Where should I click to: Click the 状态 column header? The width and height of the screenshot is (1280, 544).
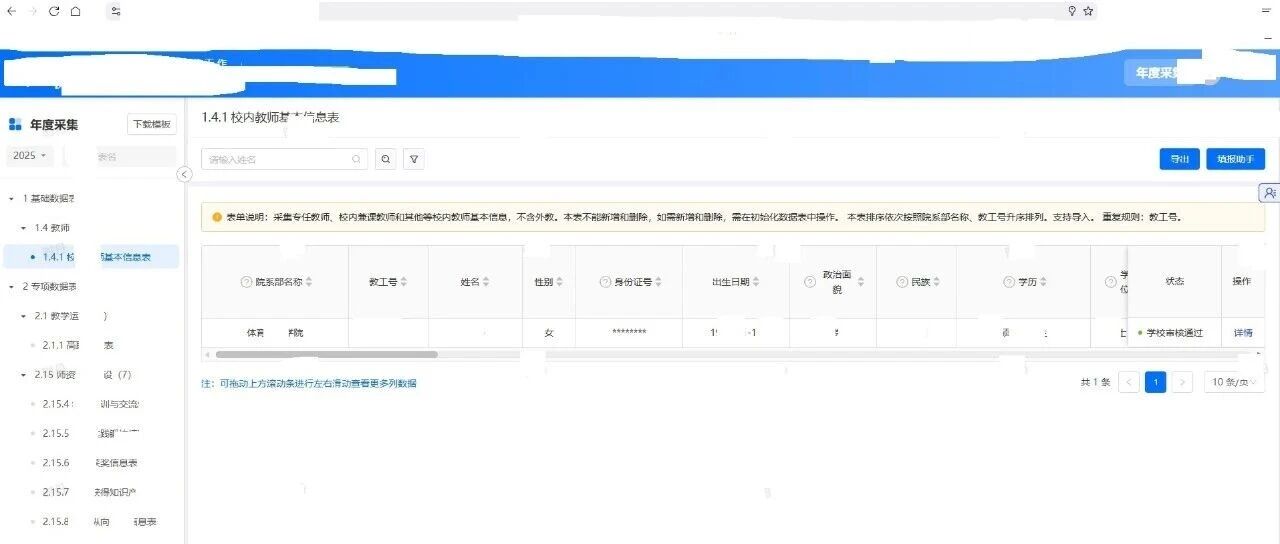[1174, 282]
